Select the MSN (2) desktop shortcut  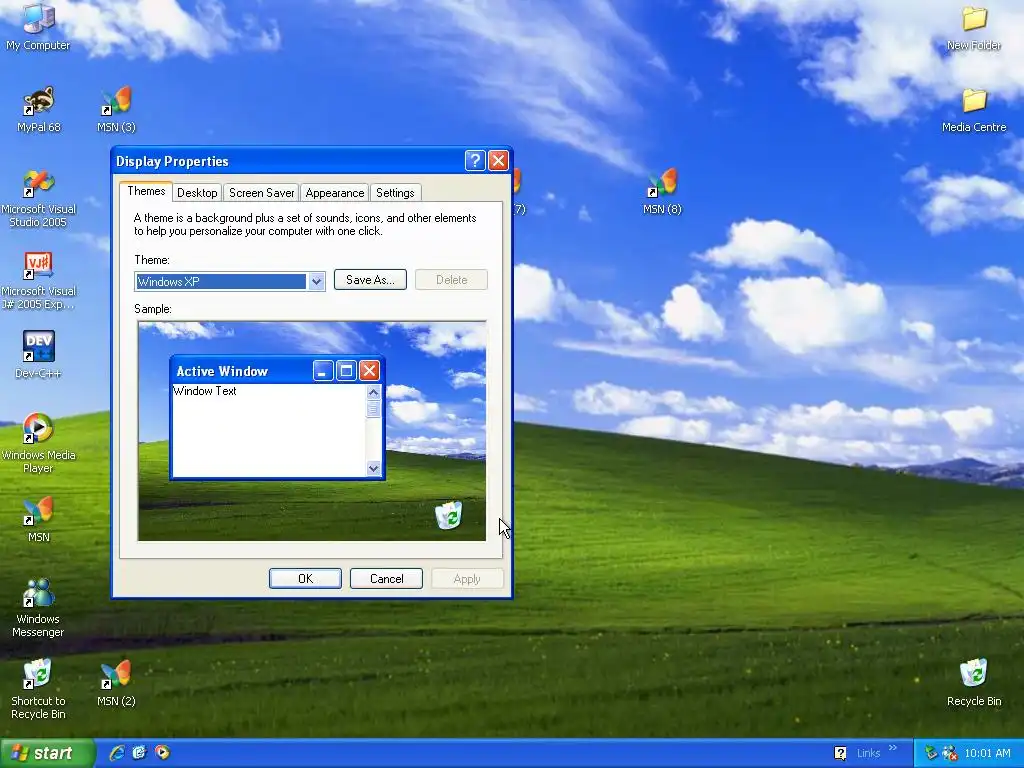[x=116, y=683]
